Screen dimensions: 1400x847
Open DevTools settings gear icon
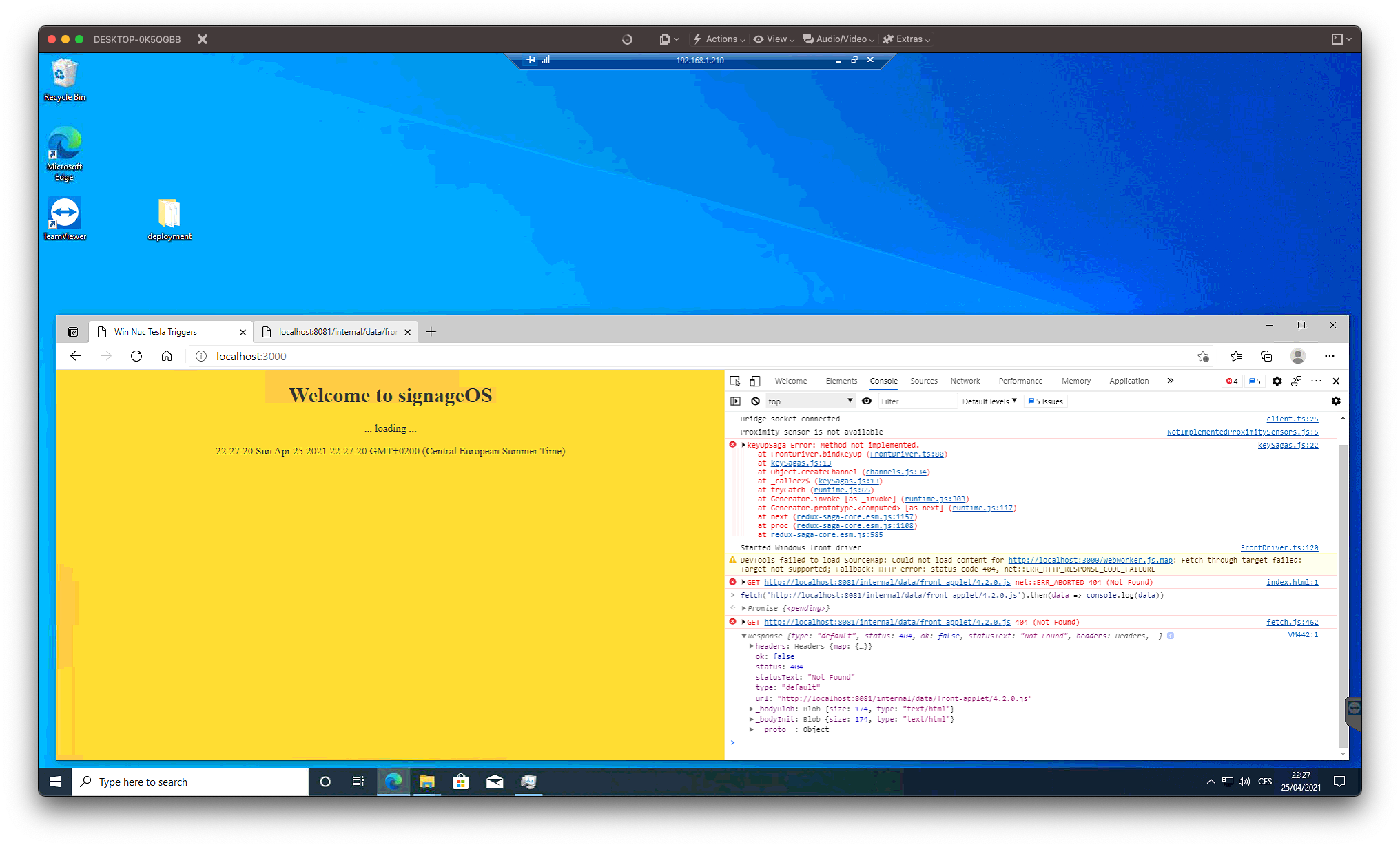(1278, 381)
